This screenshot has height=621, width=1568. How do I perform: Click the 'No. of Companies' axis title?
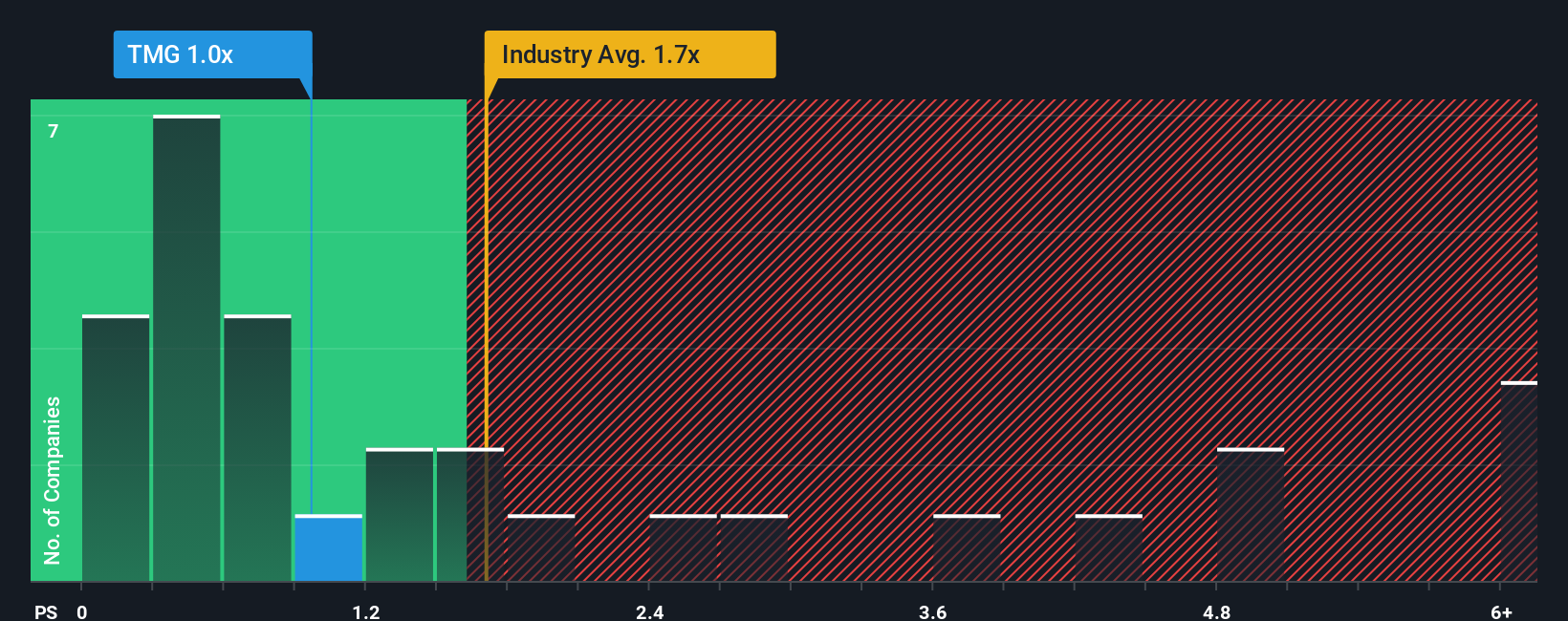coord(53,480)
